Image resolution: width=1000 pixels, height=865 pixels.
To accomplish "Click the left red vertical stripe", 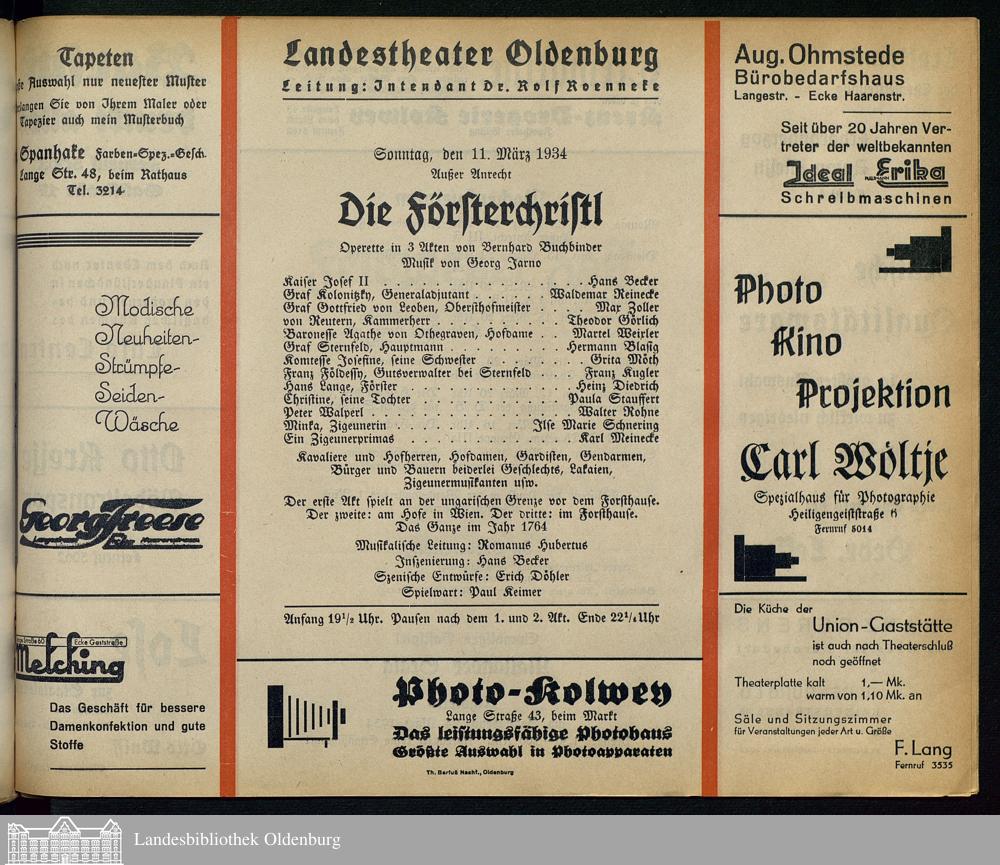I will [x=228, y=400].
